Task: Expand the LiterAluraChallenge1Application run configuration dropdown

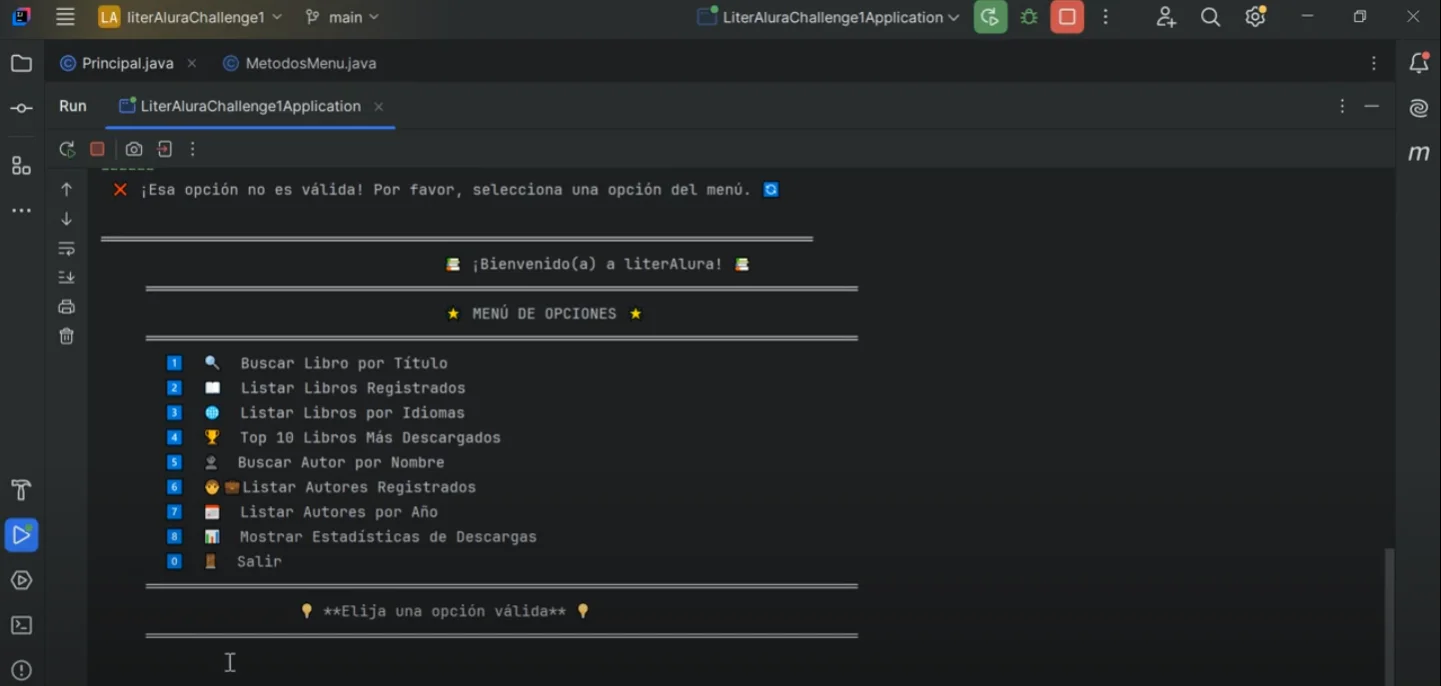Action: coord(829,17)
